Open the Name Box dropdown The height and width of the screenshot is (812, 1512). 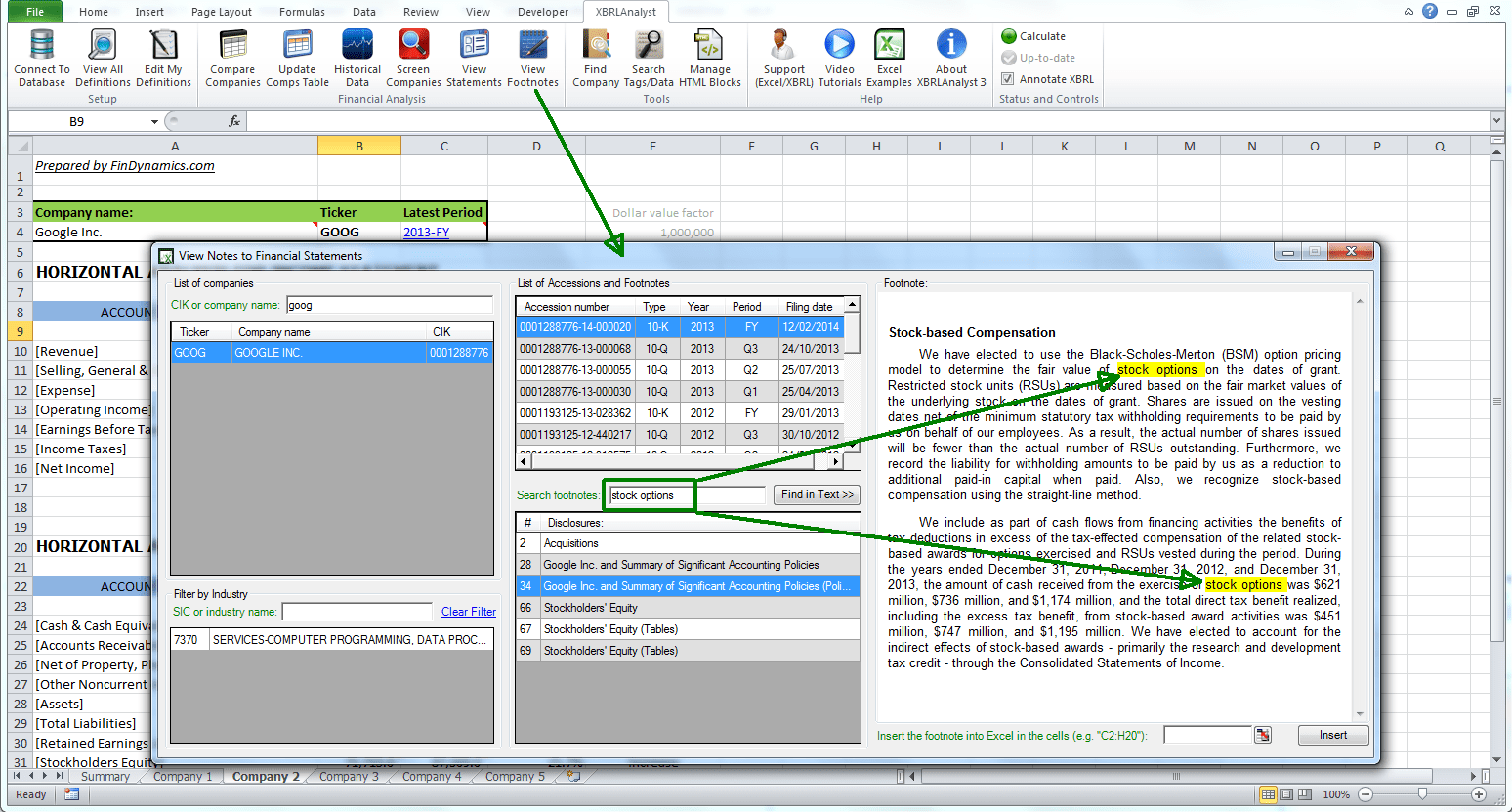pos(153,121)
